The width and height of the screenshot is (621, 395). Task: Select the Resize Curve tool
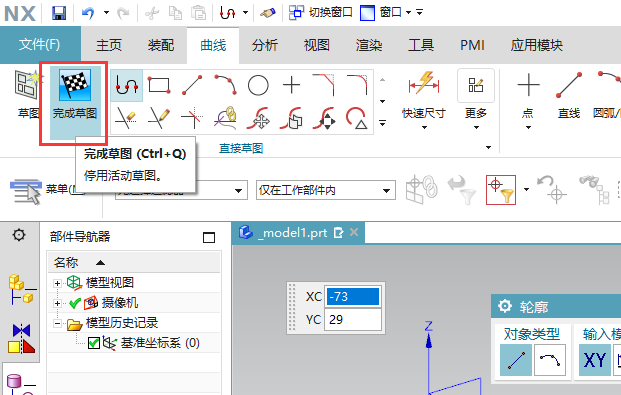click(x=324, y=118)
